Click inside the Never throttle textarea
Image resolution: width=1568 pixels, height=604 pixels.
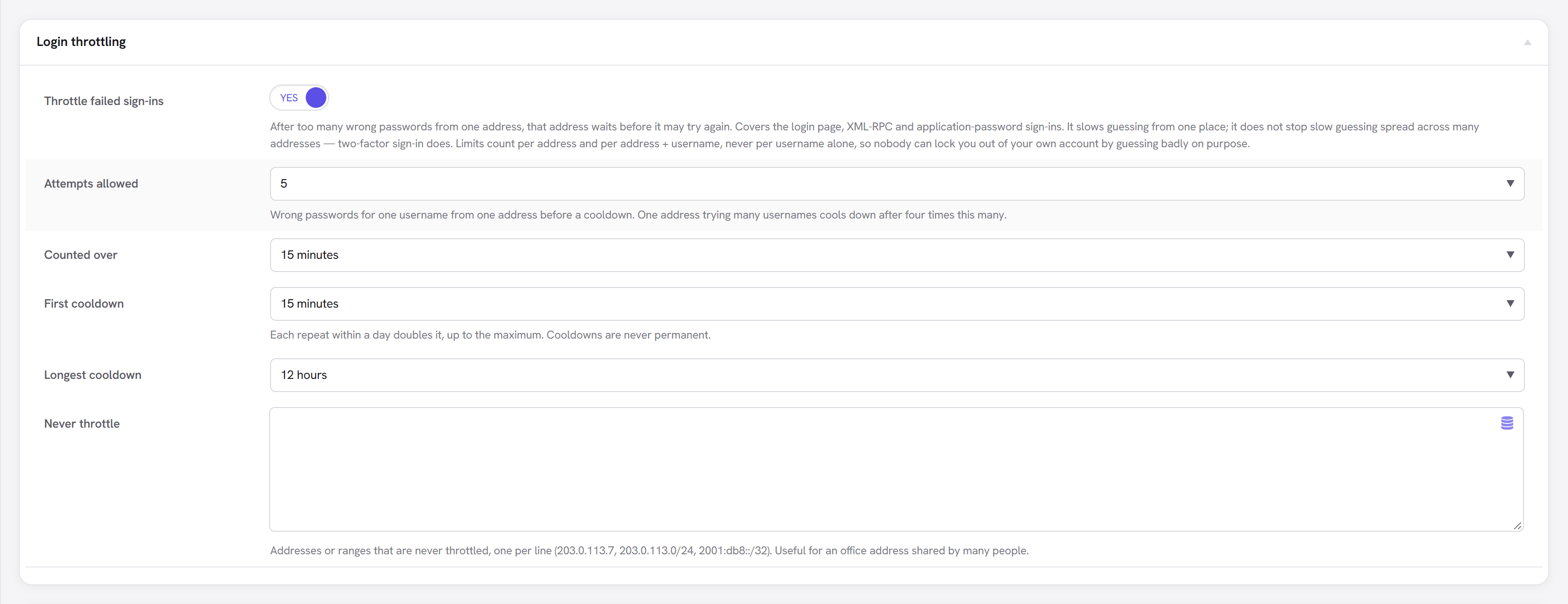click(x=897, y=469)
